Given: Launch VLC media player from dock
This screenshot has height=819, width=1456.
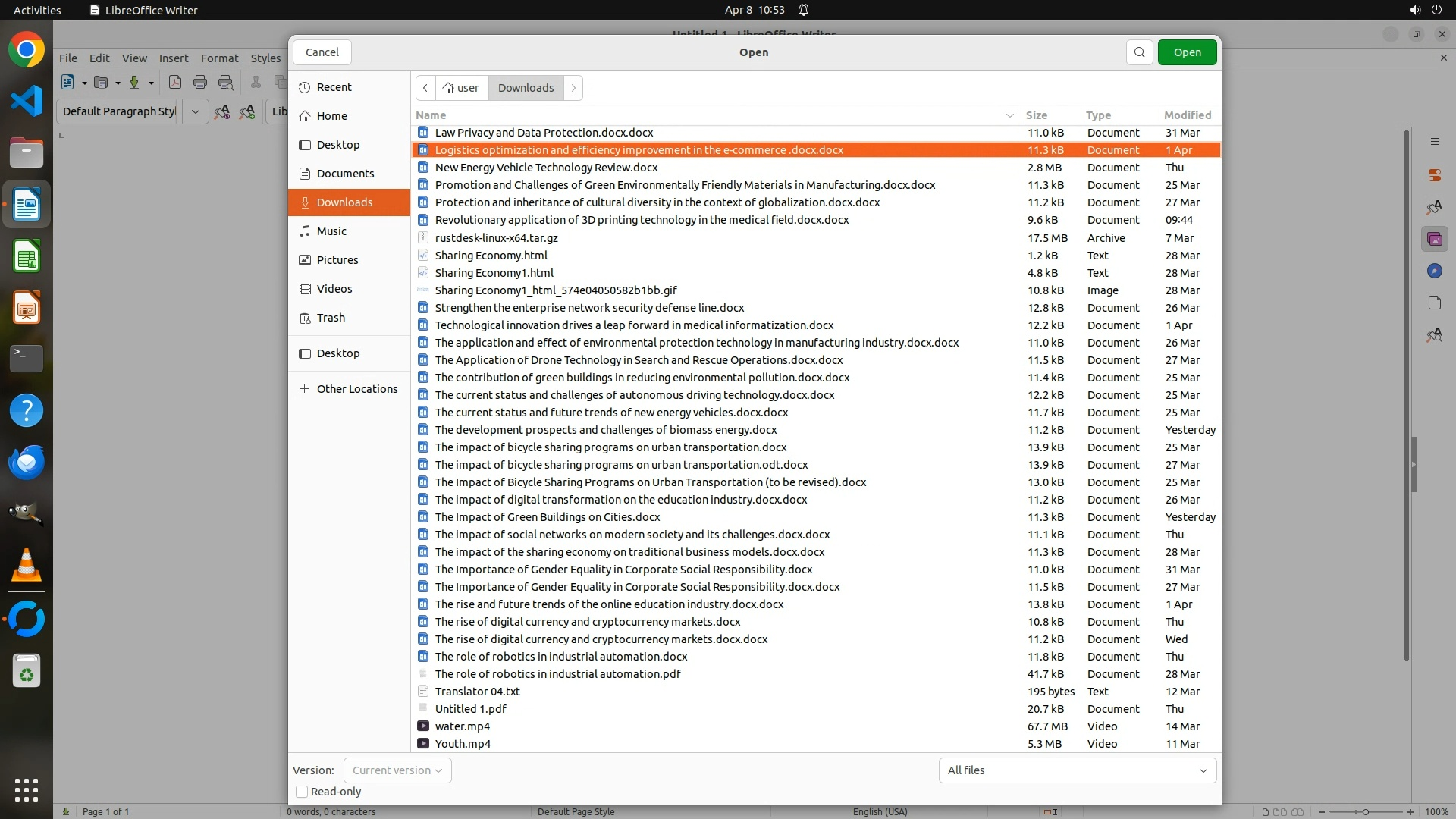Looking at the screenshot, I should 27,566.
